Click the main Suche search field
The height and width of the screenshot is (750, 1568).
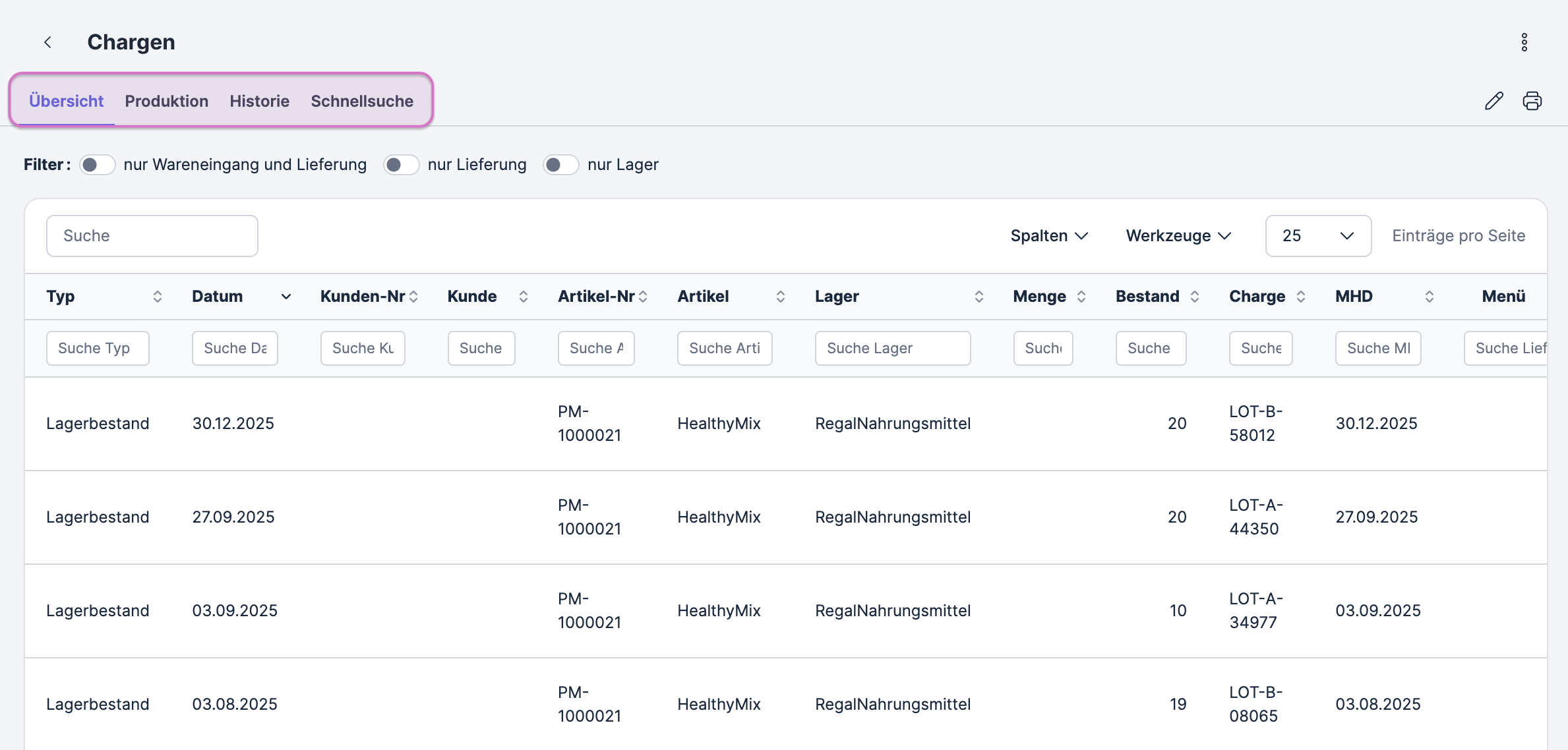click(x=152, y=236)
